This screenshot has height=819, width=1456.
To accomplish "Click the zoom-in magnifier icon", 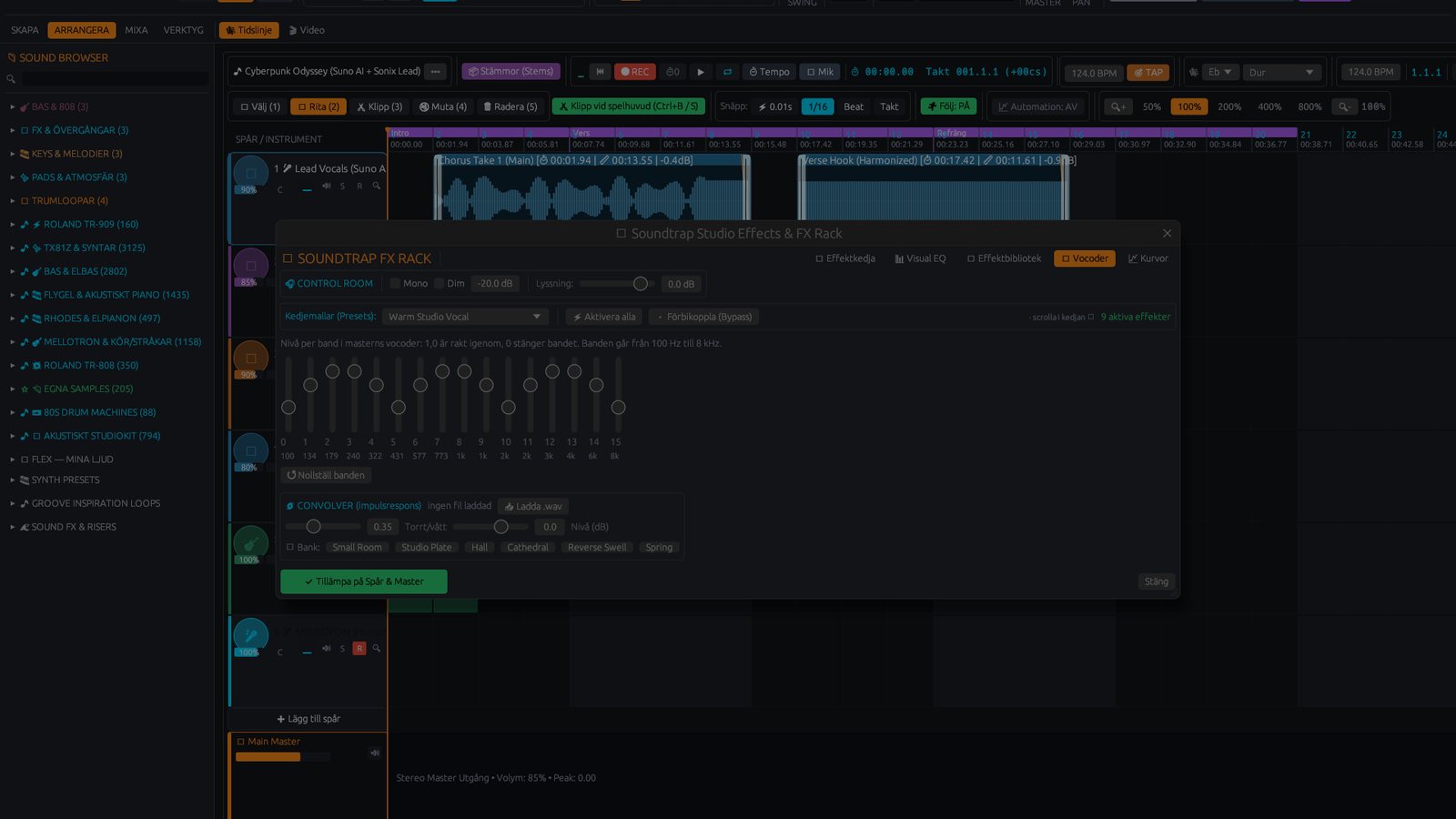I will tap(1118, 106).
